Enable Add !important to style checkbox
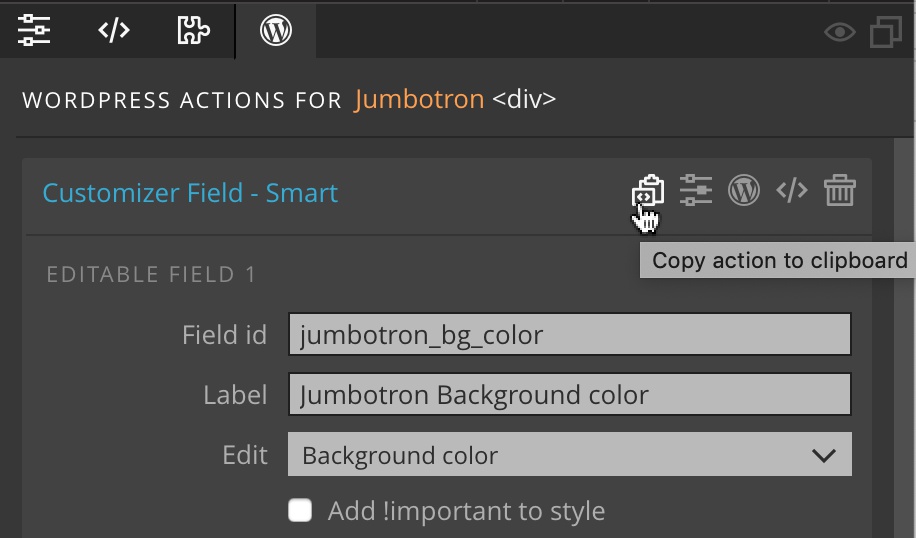This screenshot has height=538, width=916. pyautogui.click(x=300, y=511)
